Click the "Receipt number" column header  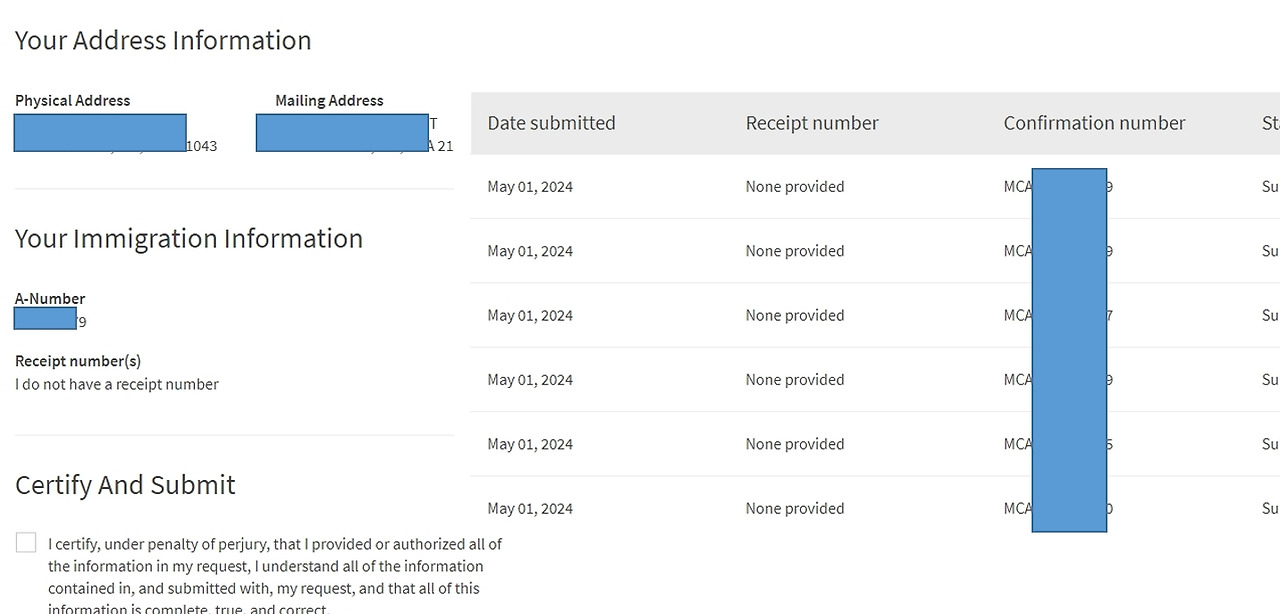pos(811,123)
